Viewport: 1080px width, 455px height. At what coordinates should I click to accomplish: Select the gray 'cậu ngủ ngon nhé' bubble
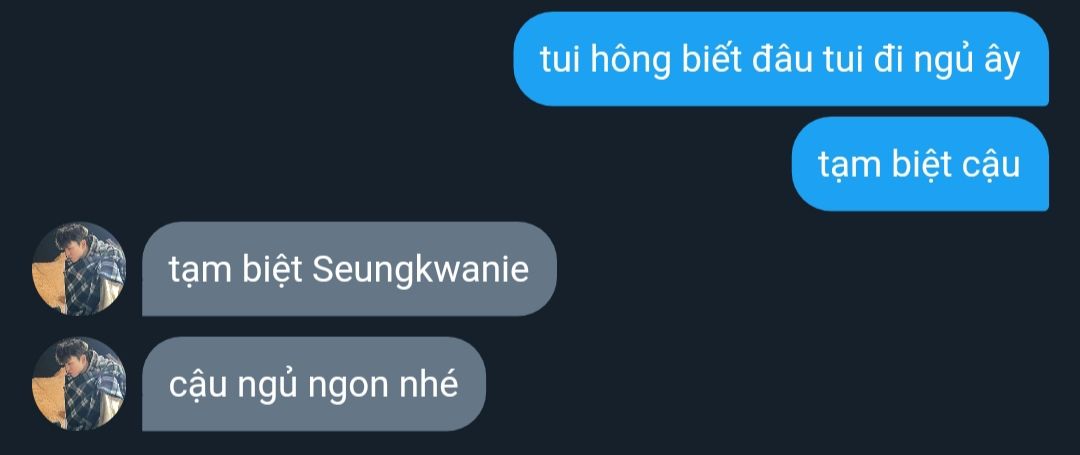click(x=314, y=384)
